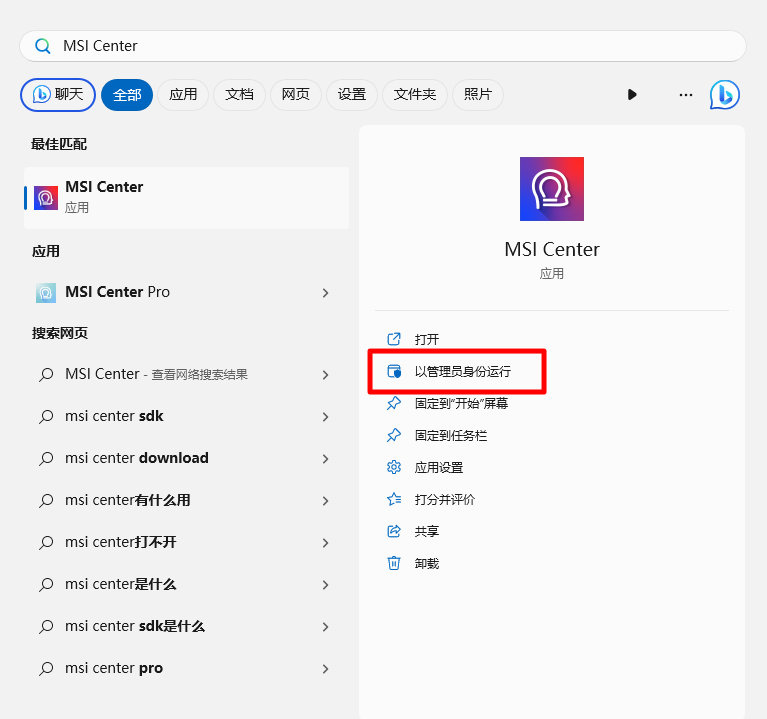Click the trash icon for 卸载
This screenshot has width=767, height=719.
pos(394,564)
